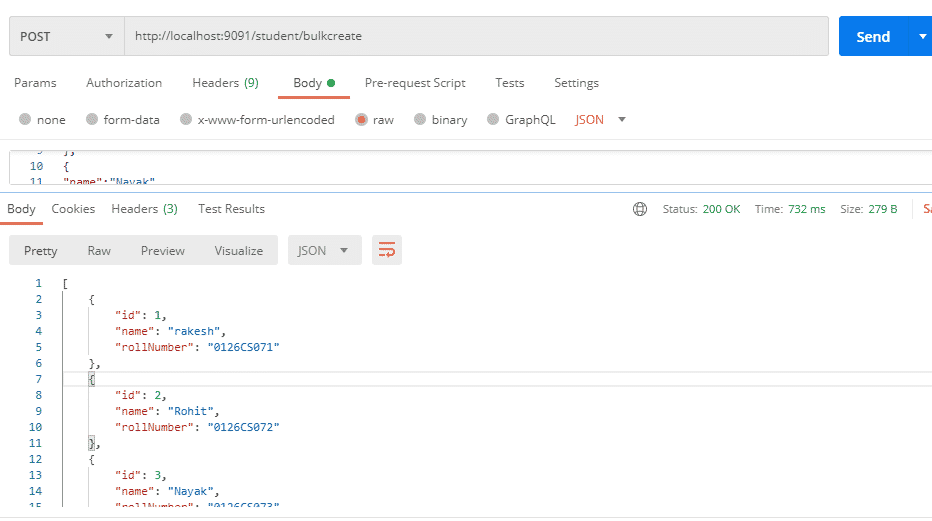
Task: Click the wrap lines icon in response
Action: pyautogui.click(x=386, y=251)
